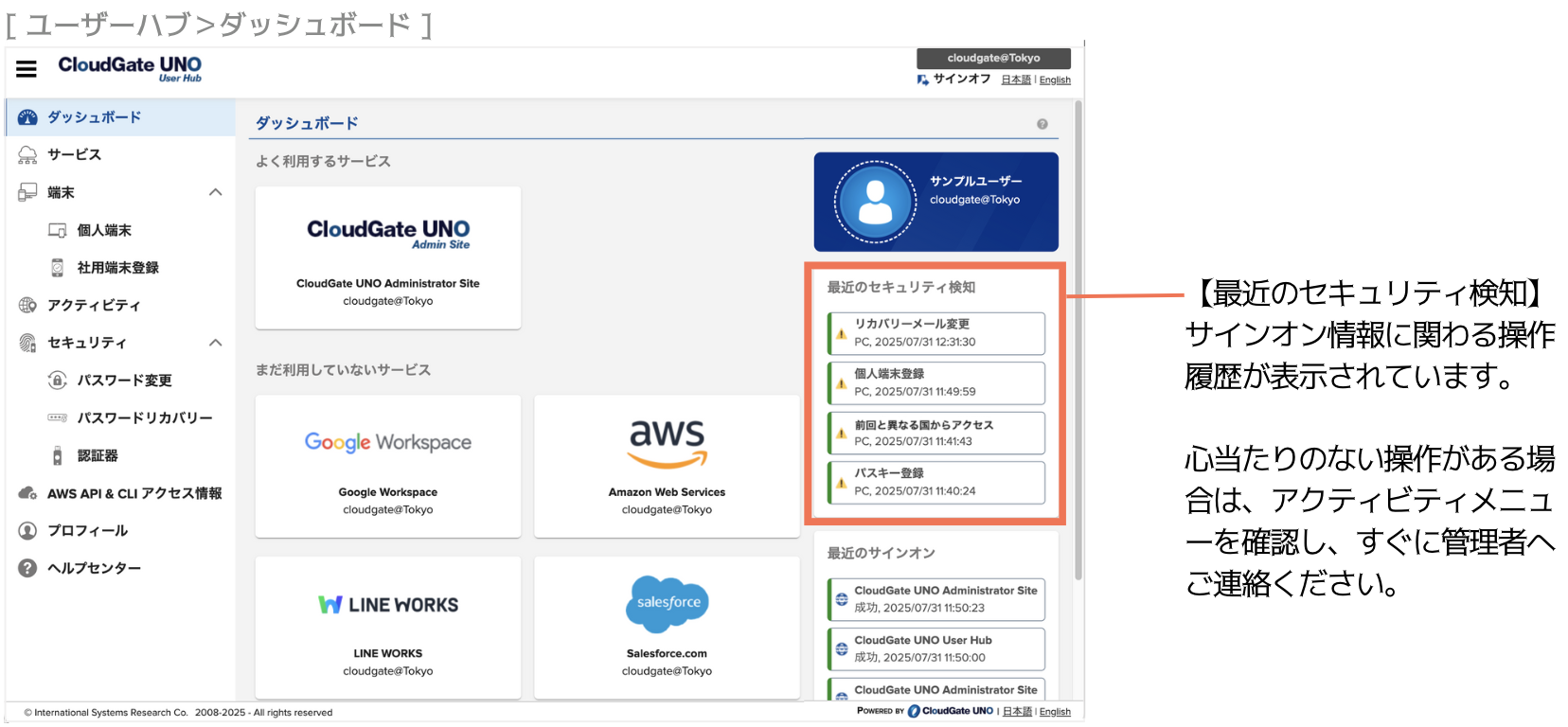Screen dimensions: 1568x727
Task: Open サービス in the sidebar
Action: tap(121, 154)
